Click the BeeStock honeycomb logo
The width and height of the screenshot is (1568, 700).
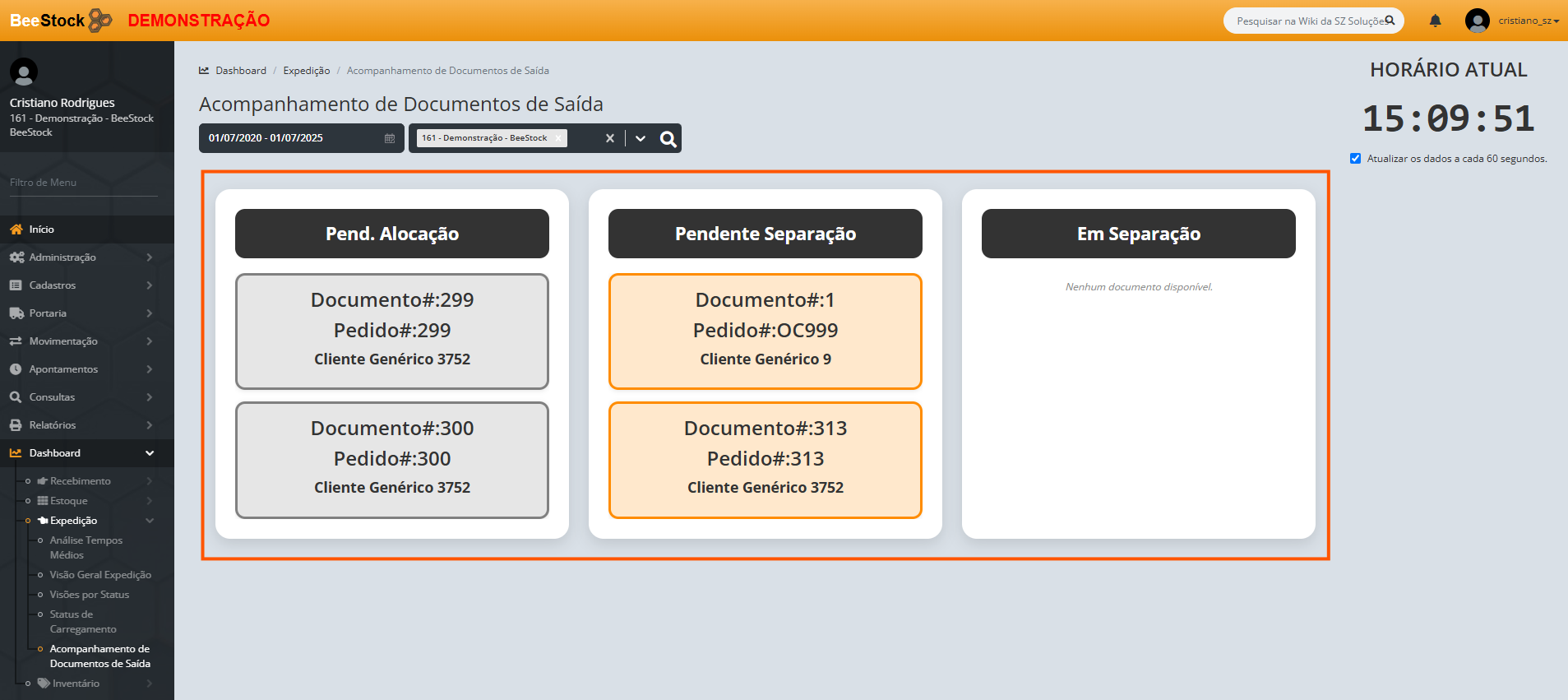coord(99,20)
